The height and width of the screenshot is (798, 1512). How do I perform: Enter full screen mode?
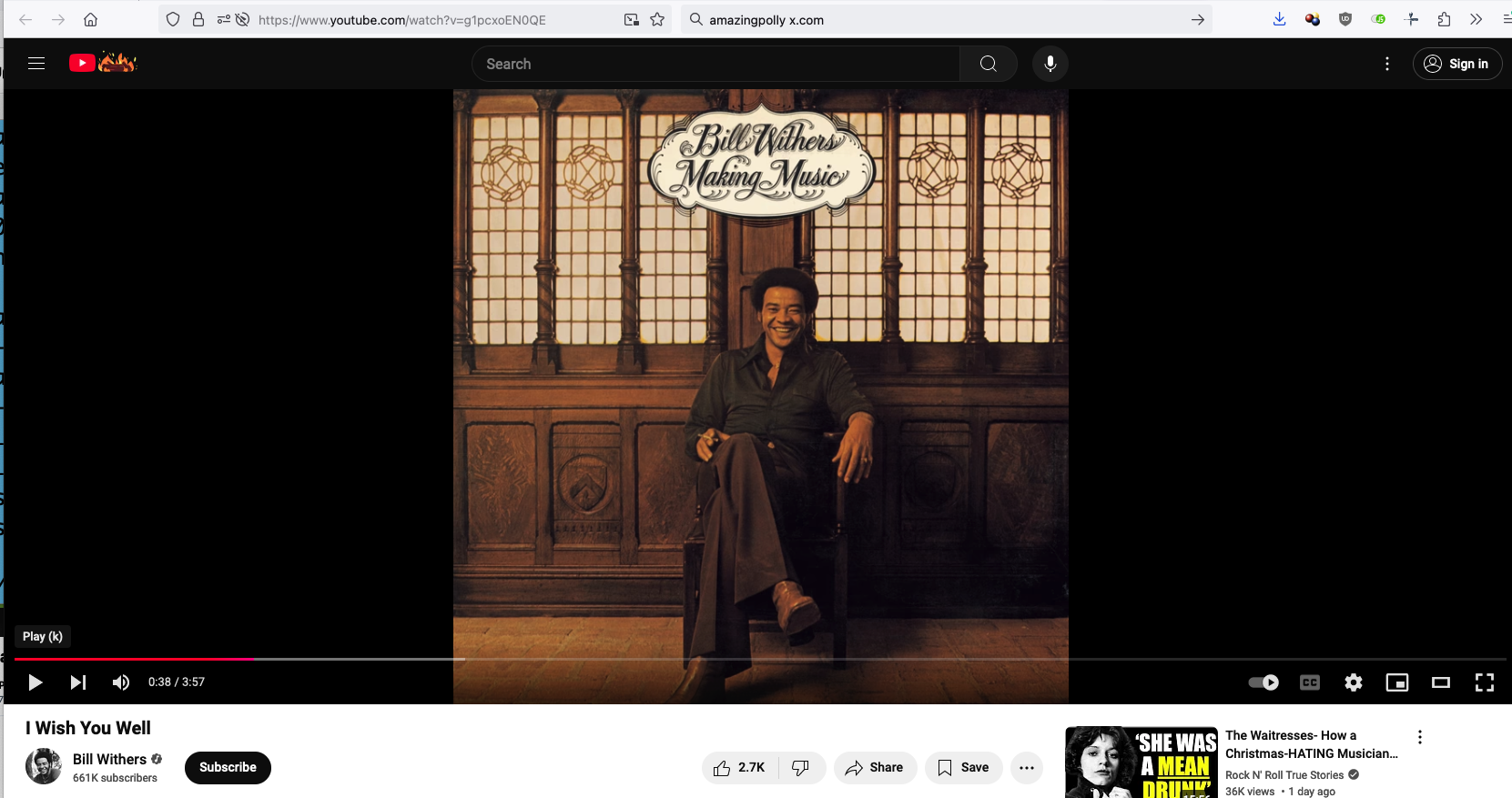tap(1485, 682)
